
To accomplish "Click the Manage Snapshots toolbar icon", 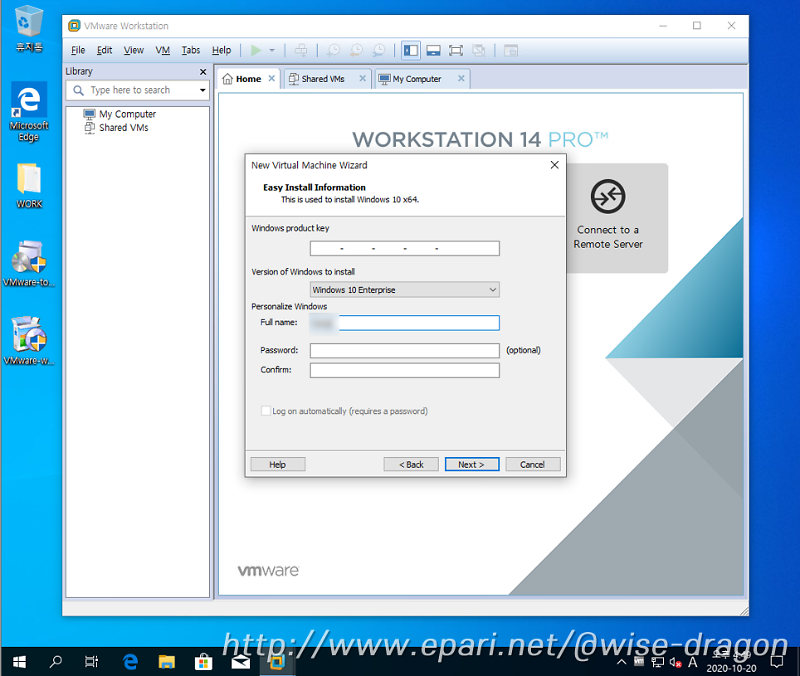I will coord(379,50).
